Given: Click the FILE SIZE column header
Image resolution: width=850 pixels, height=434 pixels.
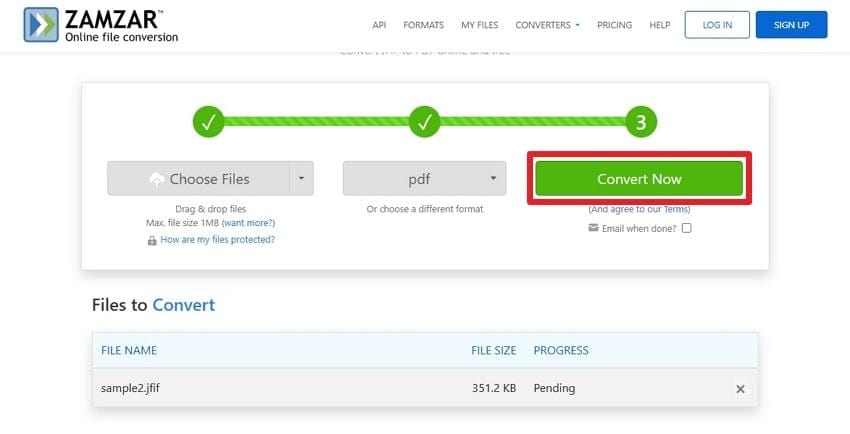Looking at the screenshot, I should [x=494, y=351].
